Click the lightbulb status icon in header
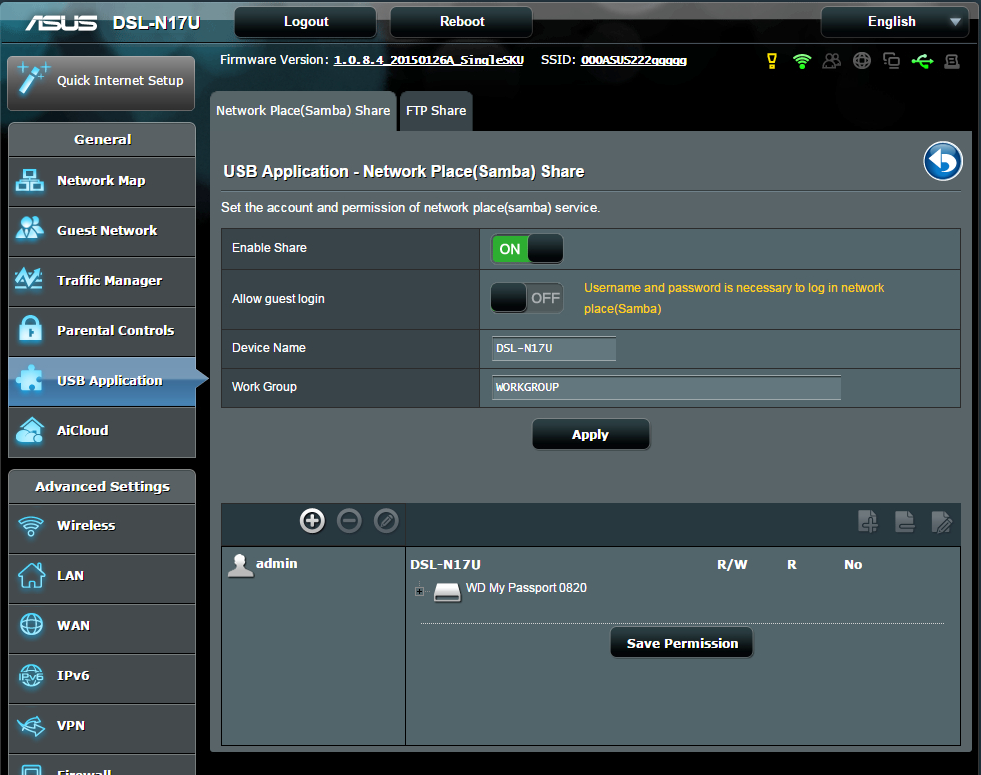The width and height of the screenshot is (981, 775). [771, 61]
